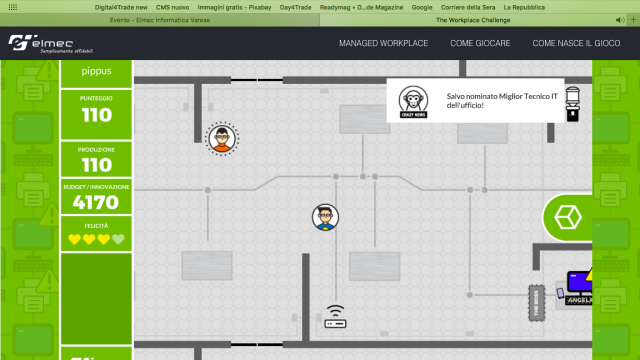Click the Wi-Fi router icon
Screen dimensions: 640x360
[335, 317]
